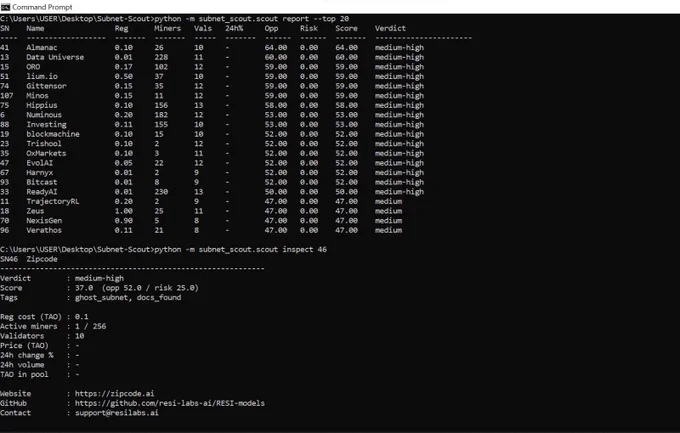Click the 'OxMarkets' subnet name
Viewport: 680px width, 433px height.
tap(46, 153)
